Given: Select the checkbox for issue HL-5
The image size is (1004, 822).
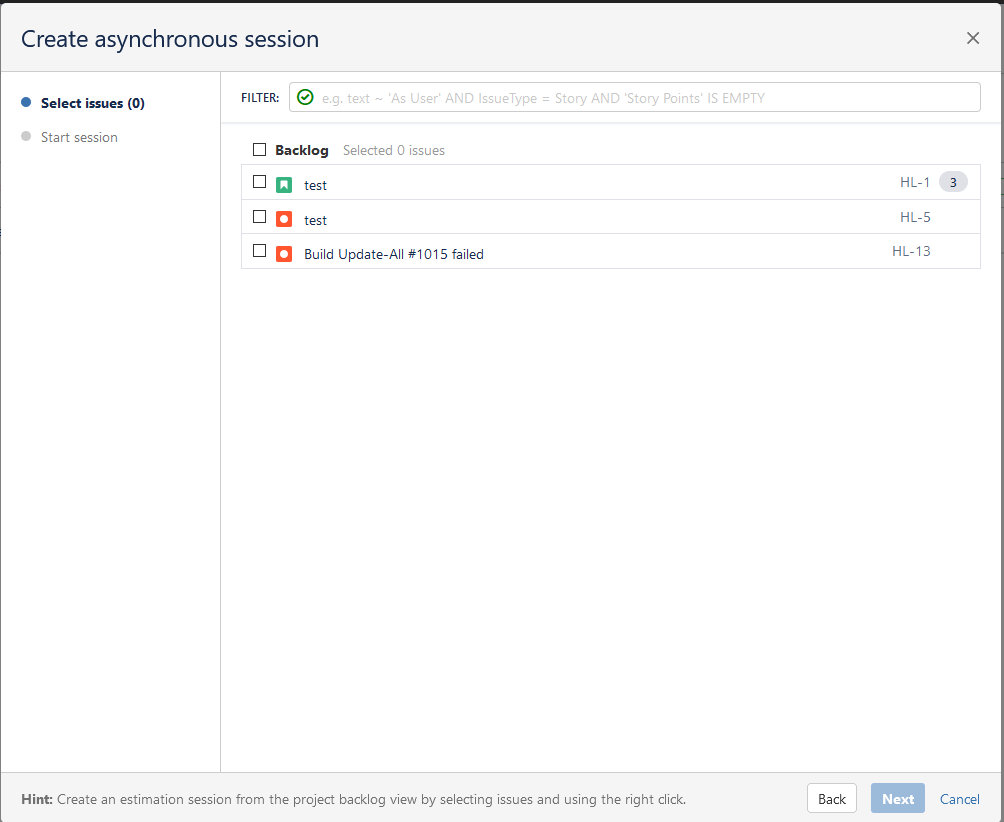Looking at the screenshot, I should pos(260,216).
